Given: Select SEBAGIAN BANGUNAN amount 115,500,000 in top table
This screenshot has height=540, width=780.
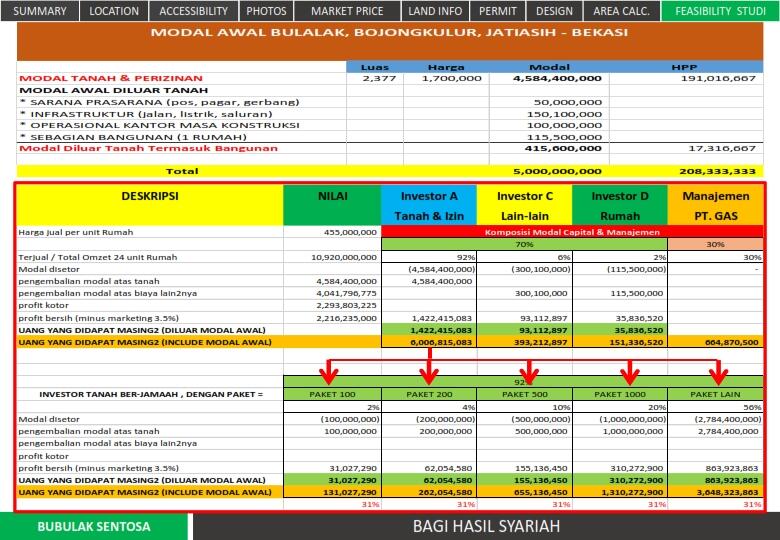Looking at the screenshot, I should pos(565,137).
